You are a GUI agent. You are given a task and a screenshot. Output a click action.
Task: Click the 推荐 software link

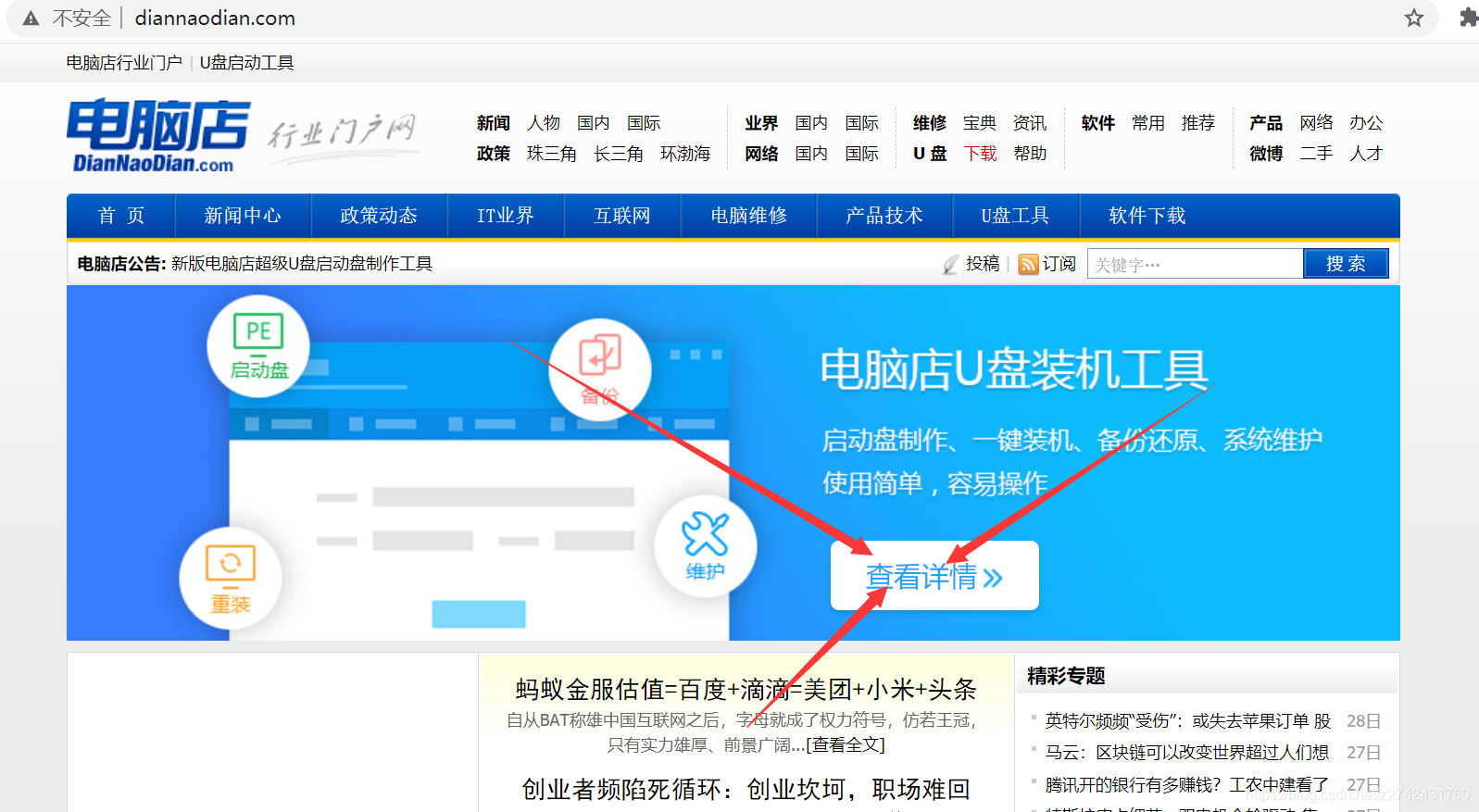(1198, 123)
